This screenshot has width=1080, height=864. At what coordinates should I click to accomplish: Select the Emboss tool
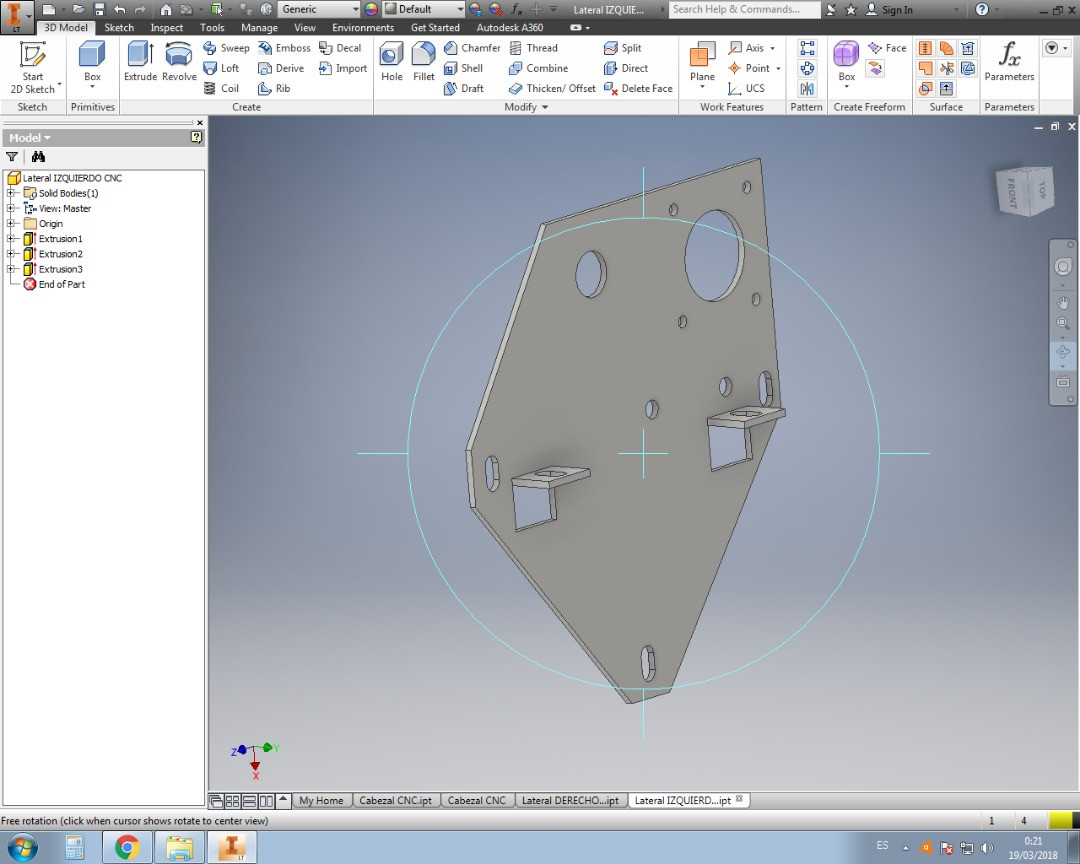click(x=284, y=48)
